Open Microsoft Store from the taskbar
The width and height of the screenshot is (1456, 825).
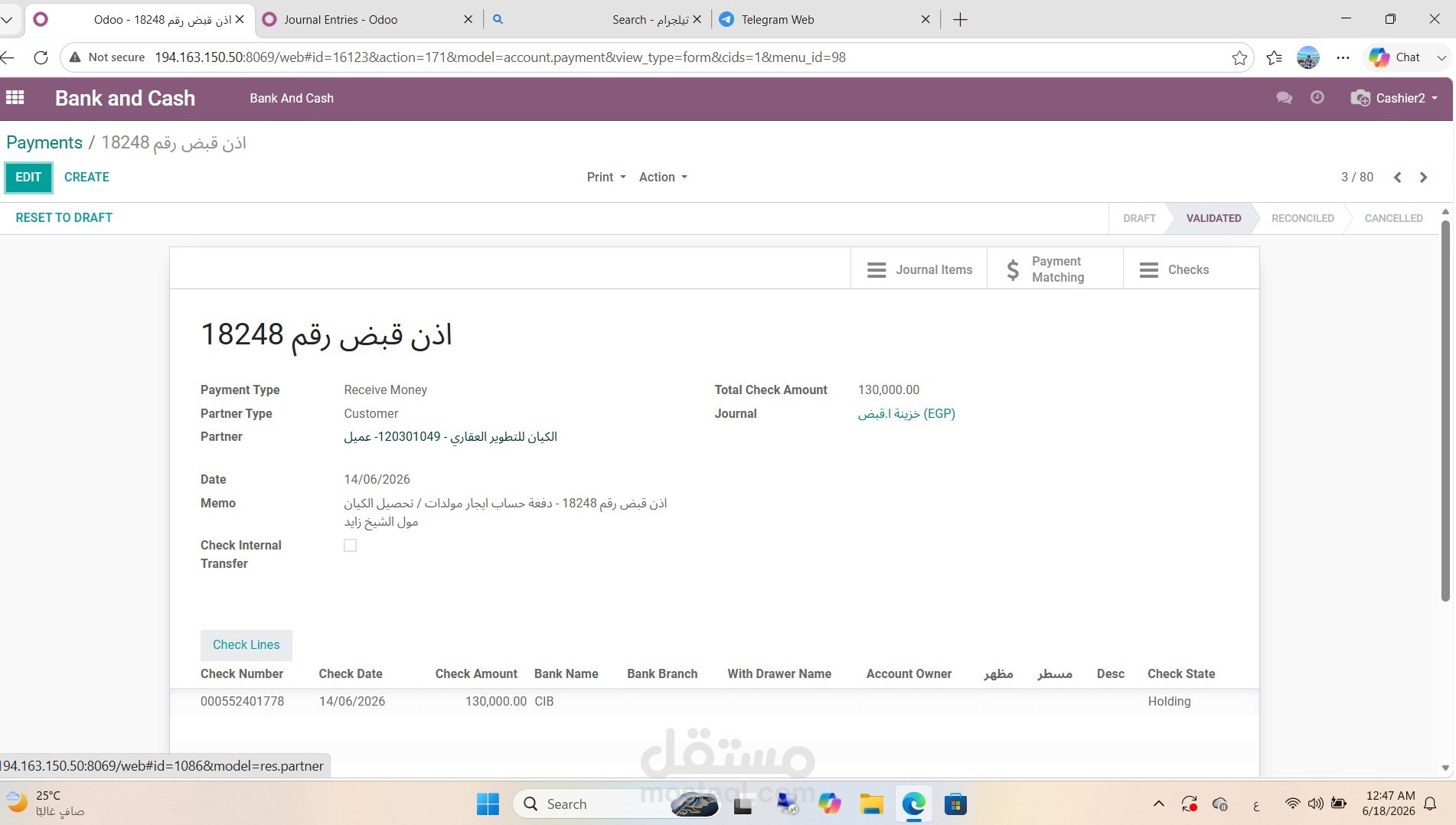(x=955, y=804)
